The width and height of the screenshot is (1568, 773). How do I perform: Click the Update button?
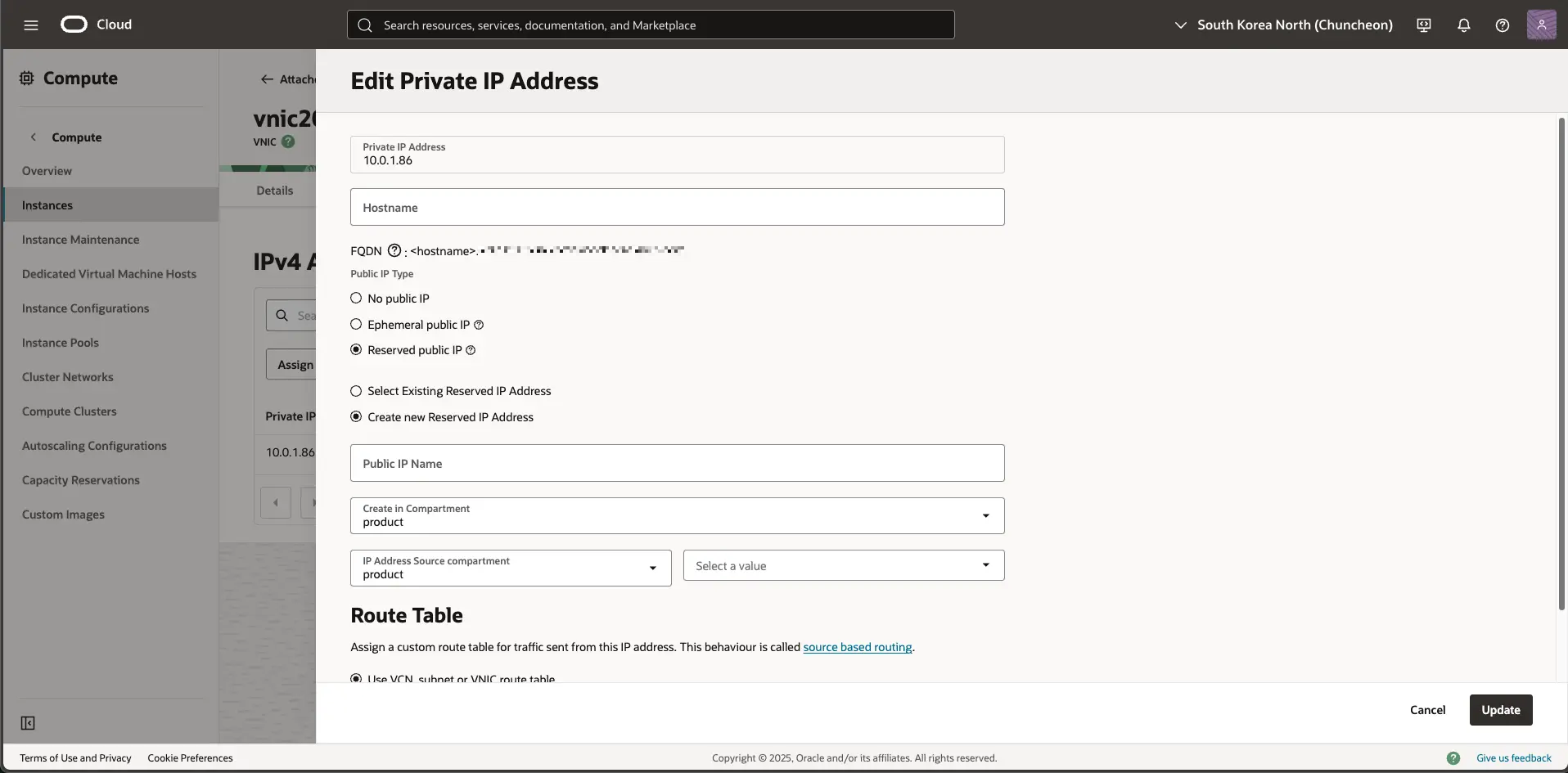(1500, 710)
